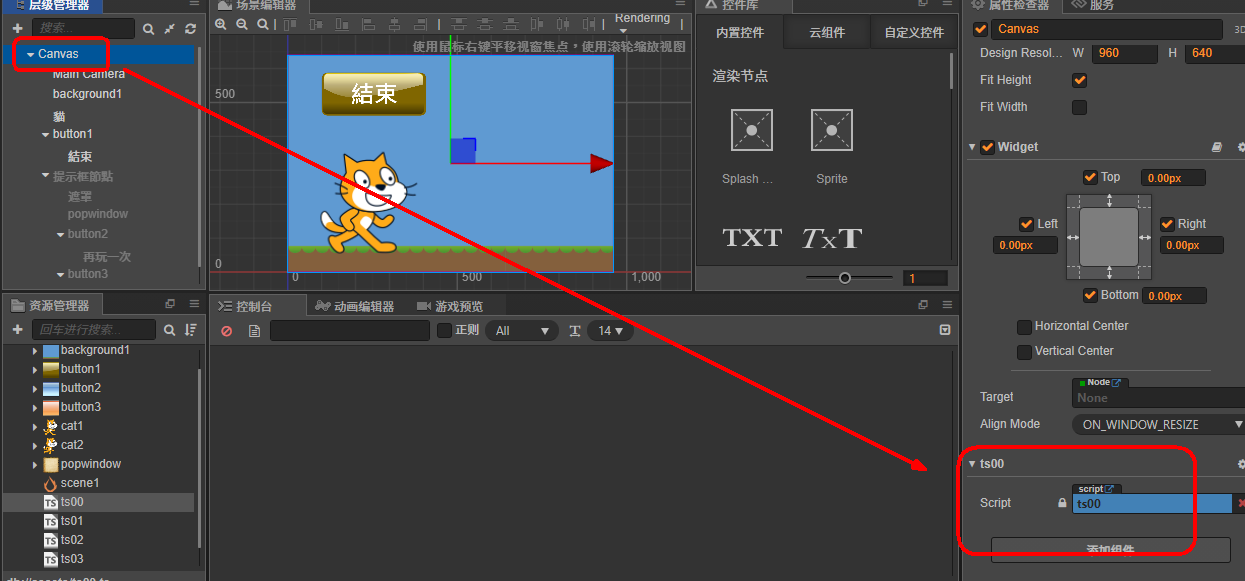
Task: Switch to the 自定义控件 tab
Action: (914, 32)
